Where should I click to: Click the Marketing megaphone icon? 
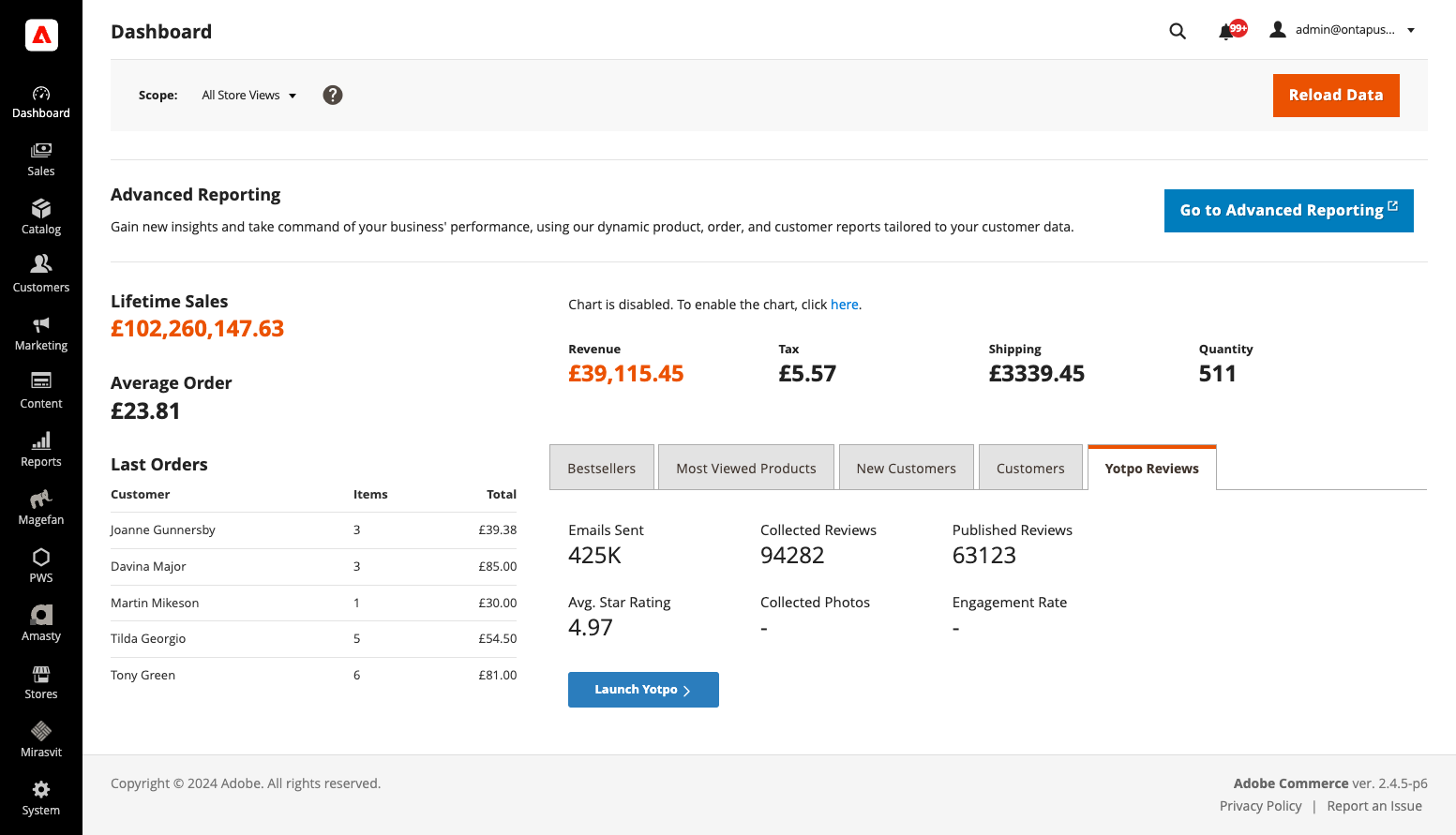tap(40, 332)
